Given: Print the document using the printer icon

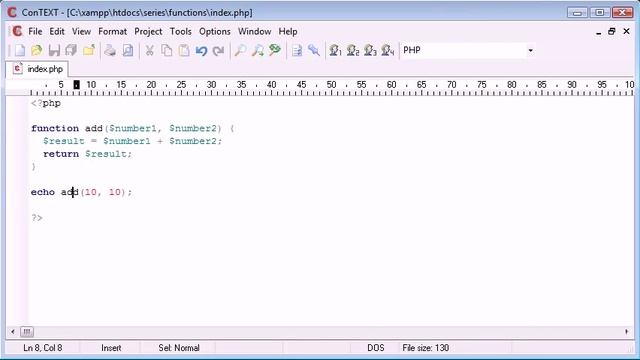Looking at the screenshot, I should pyautogui.click(x=110, y=51).
